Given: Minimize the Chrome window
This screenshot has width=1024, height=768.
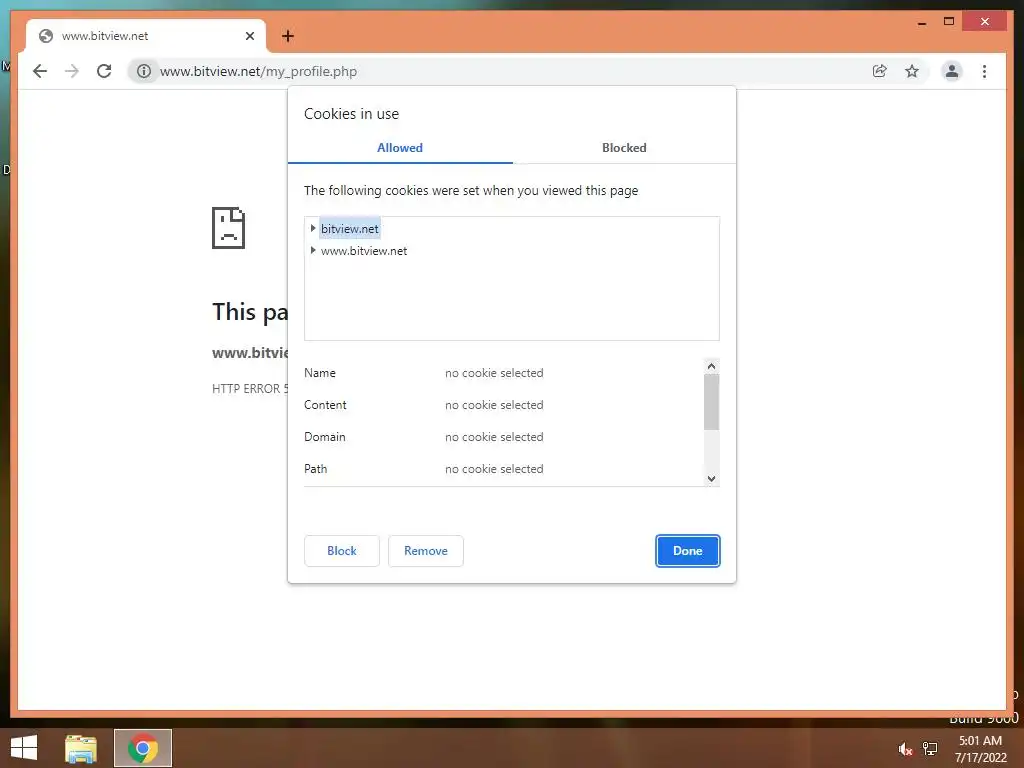Looking at the screenshot, I should (921, 22).
